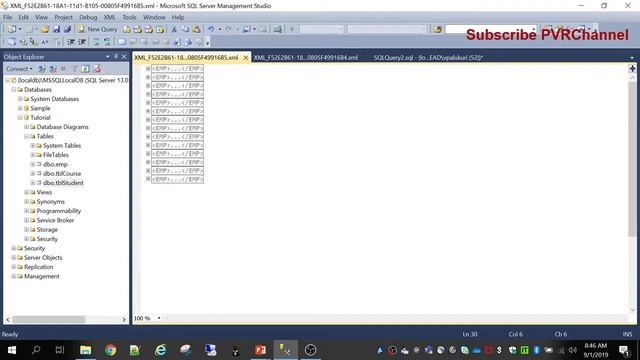Click the Decrease Indent icon
The width and height of the screenshot is (640, 360).
tap(71, 42)
